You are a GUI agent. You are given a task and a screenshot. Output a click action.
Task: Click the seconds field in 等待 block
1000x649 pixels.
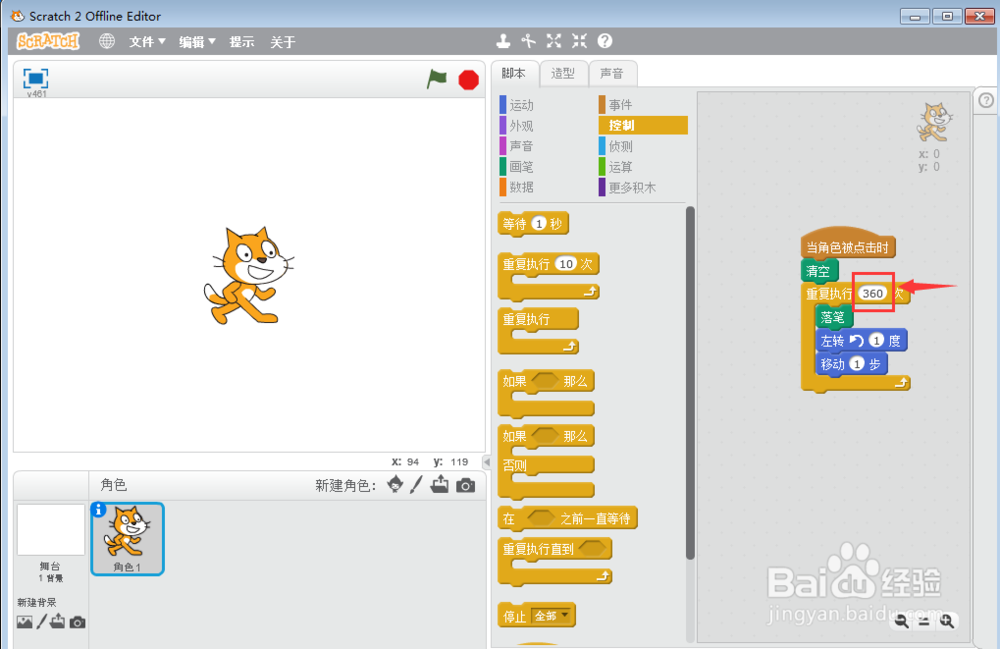click(x=540, y=224)
